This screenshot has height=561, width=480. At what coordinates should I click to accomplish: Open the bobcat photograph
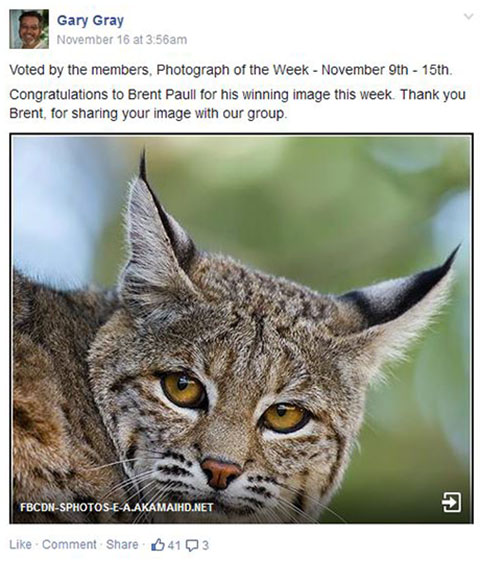click(241, 328)
